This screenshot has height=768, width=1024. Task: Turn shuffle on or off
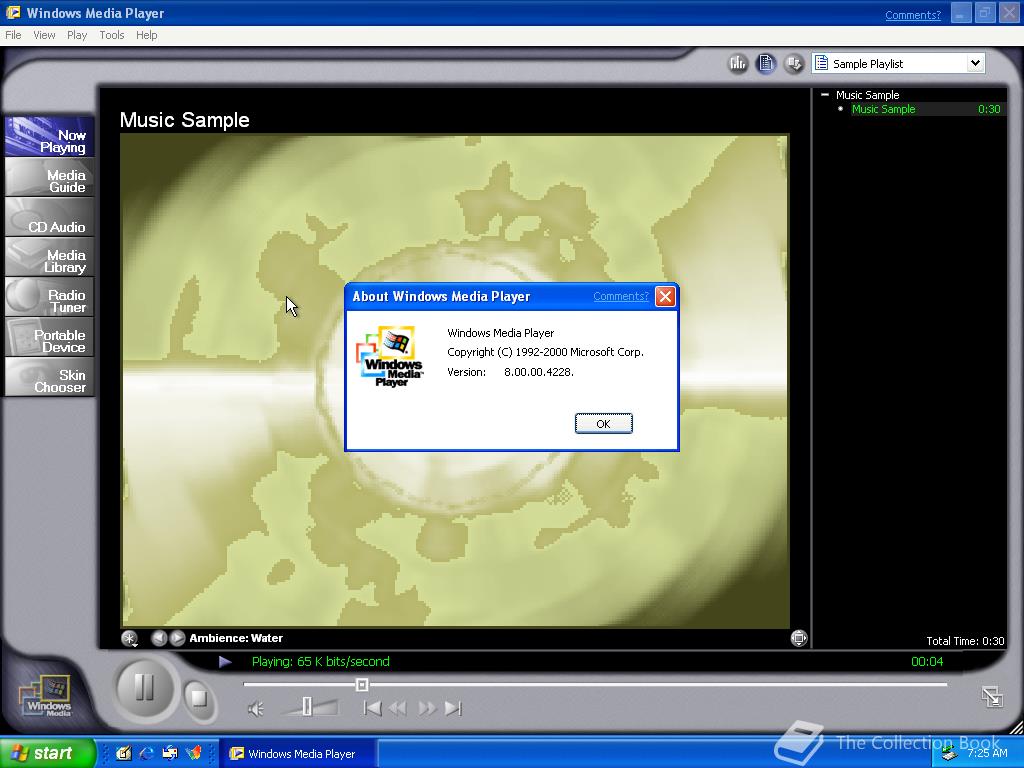794,63
